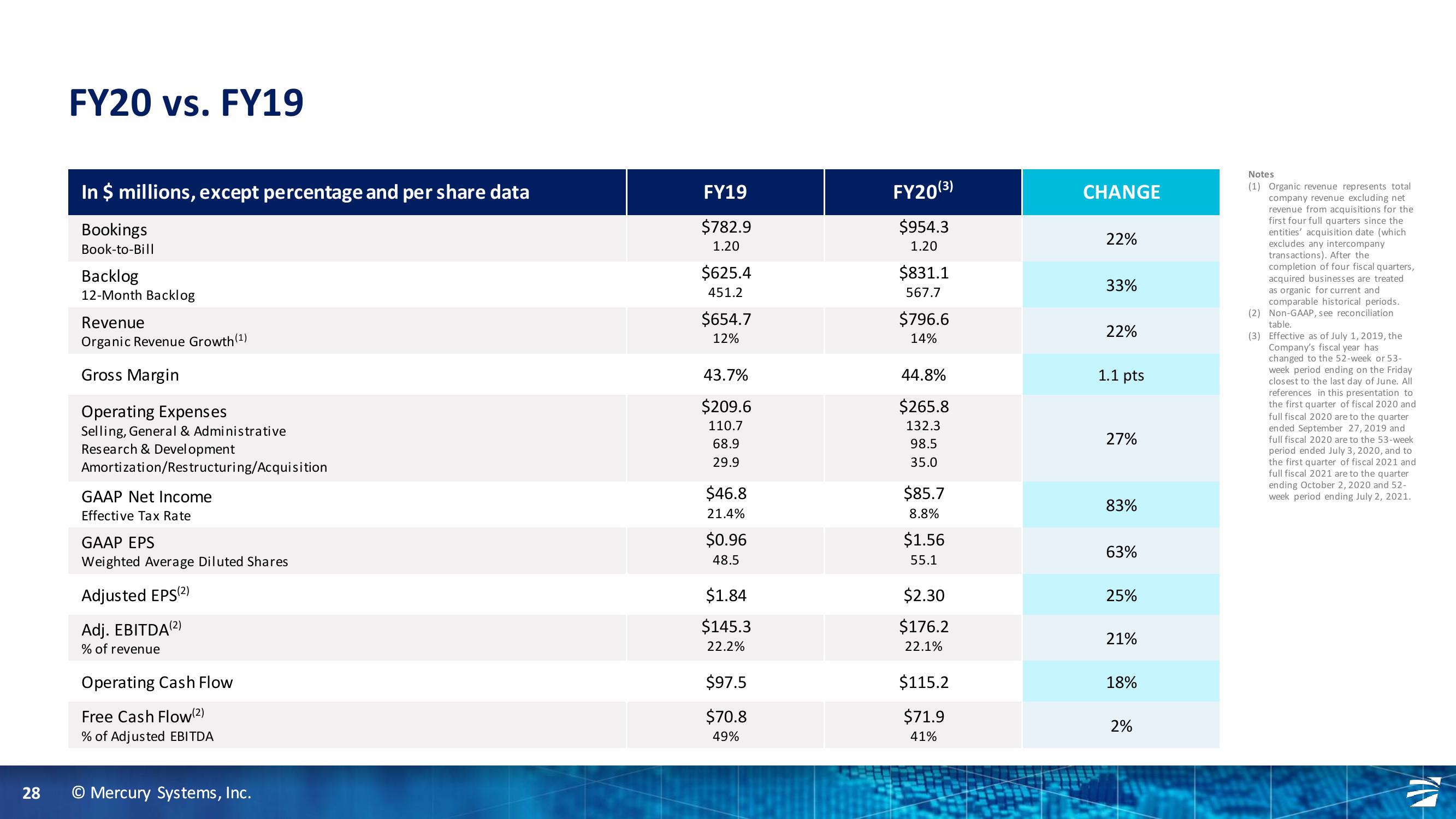Click the 21% EBITDA change cell
This screenshot has height=819, width=1456.
tap(1121, 638)
